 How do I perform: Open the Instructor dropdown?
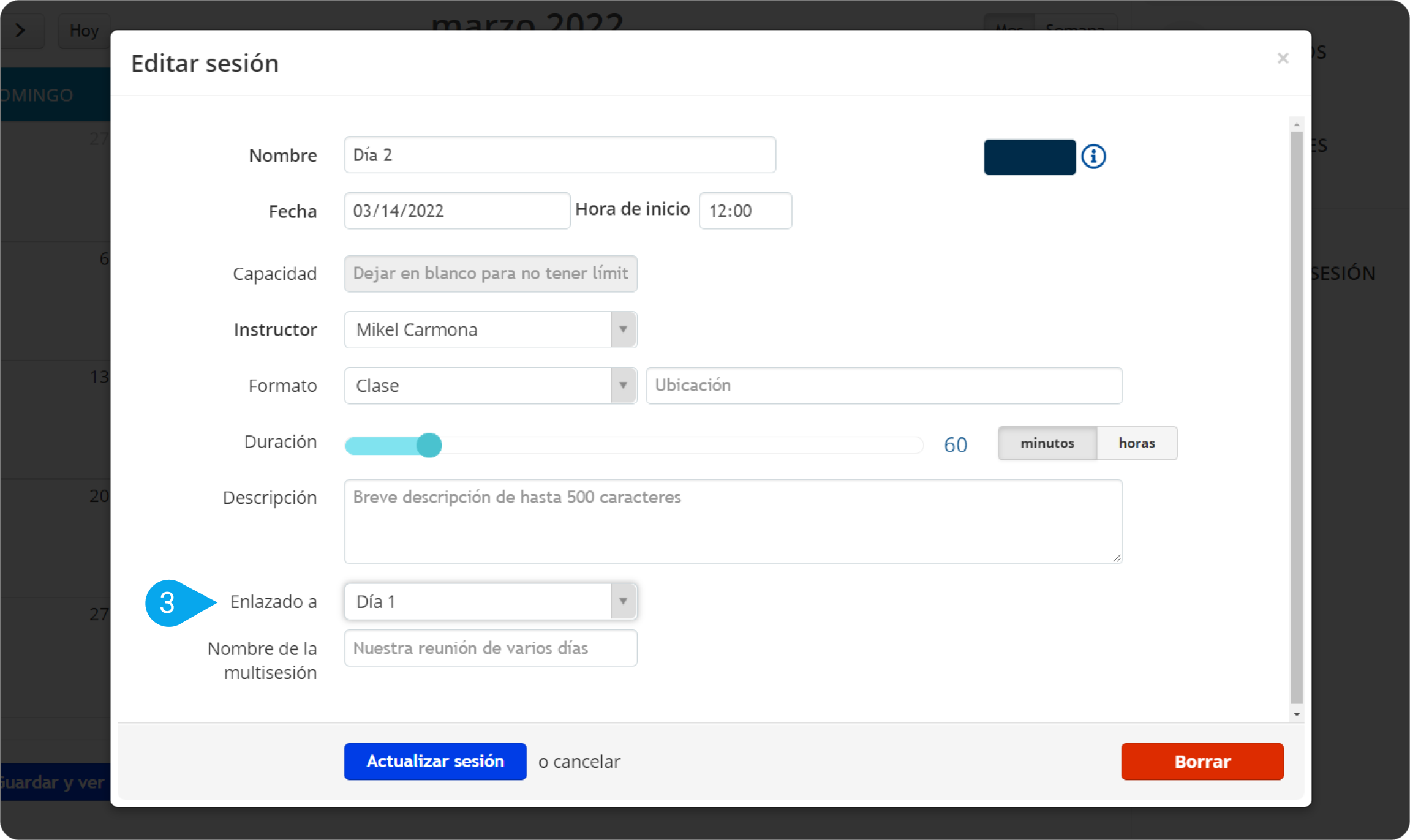tap(490, 330)
